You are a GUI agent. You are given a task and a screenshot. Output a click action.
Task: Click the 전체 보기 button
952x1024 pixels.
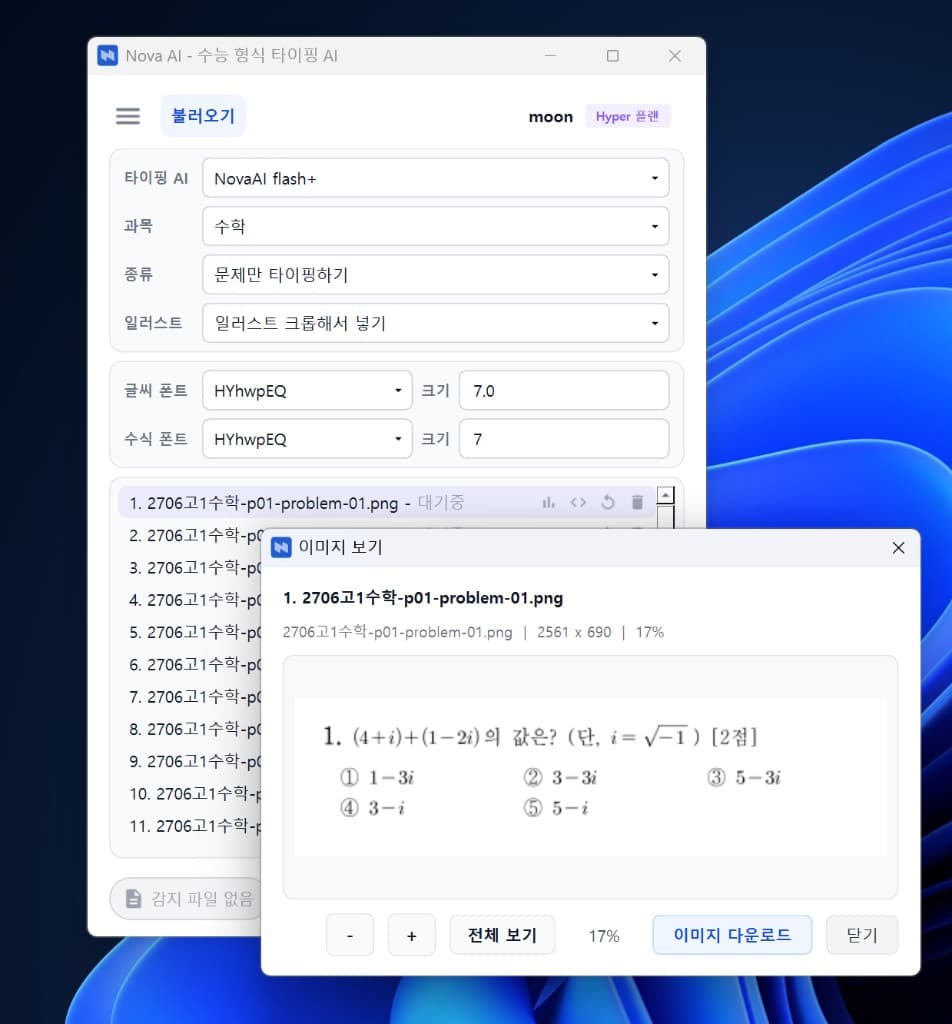[x=502, y=935]
